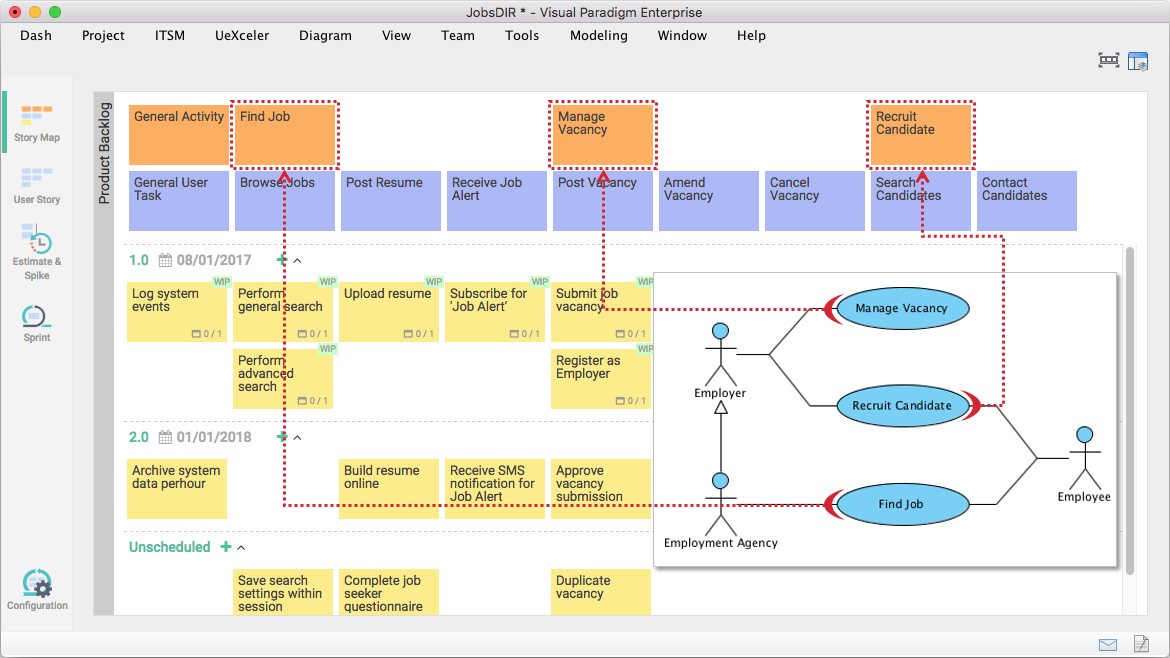
Task: Click the plus button next to Unscheduled
Action: [225, 547]
